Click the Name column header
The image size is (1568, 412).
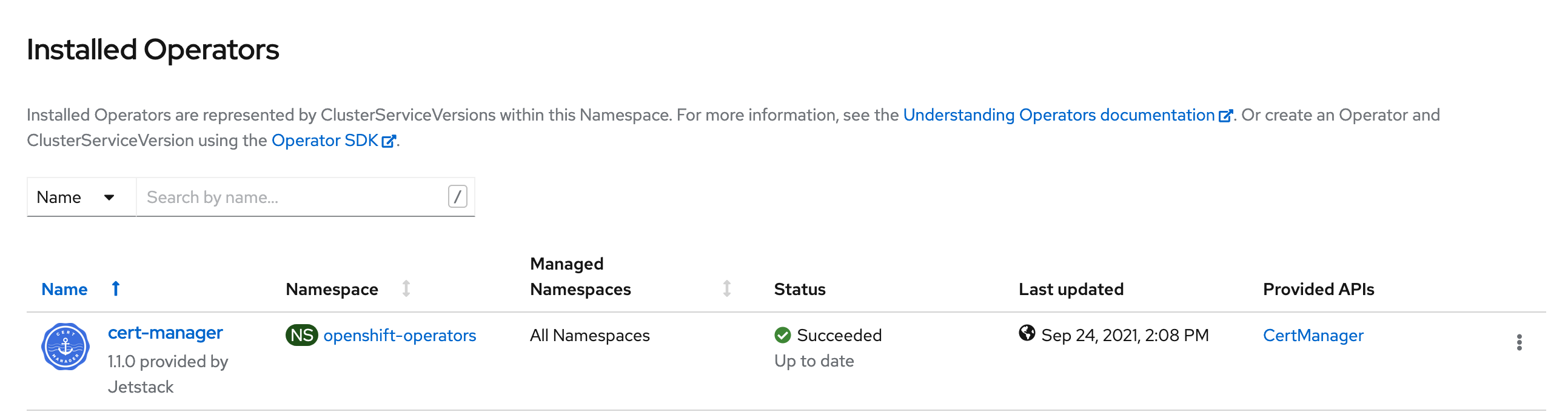(x=64, y=289)
